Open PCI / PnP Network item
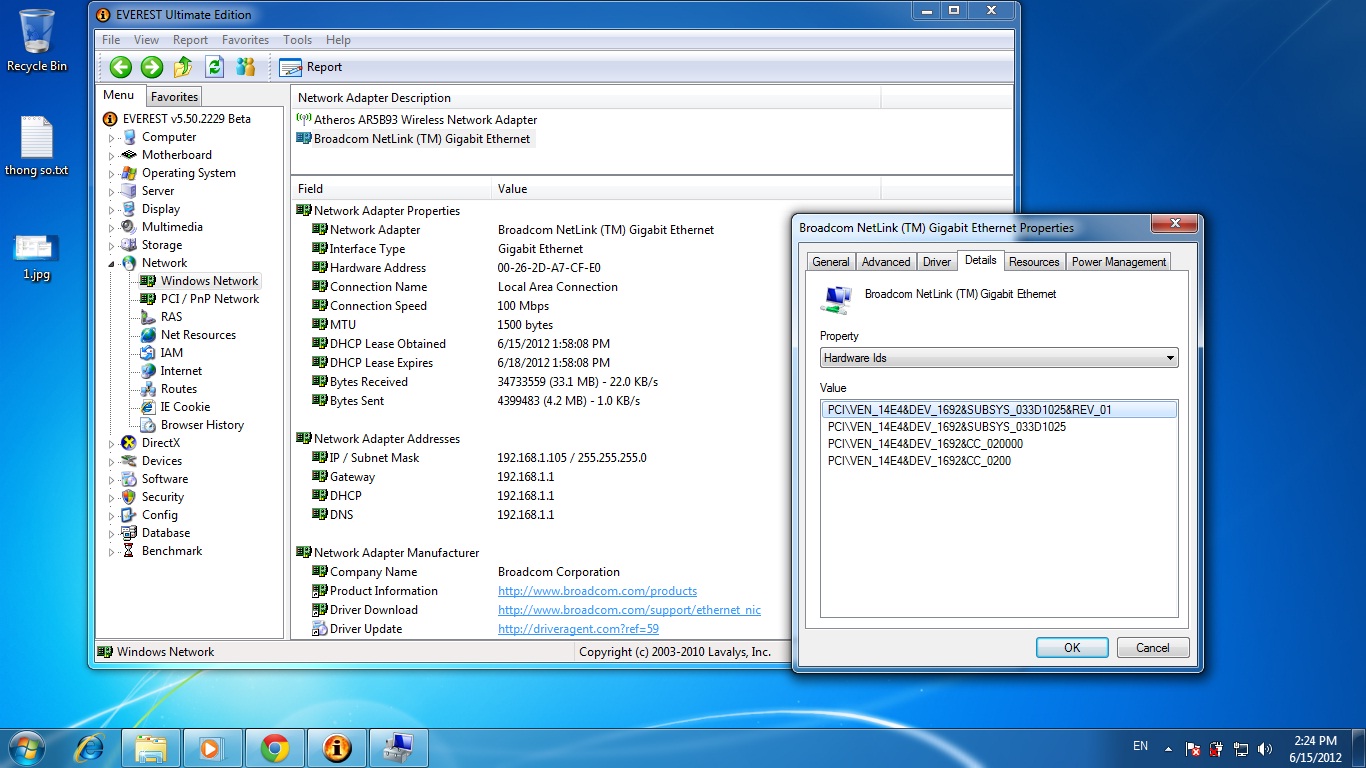This screenshot has height=768, width=1366. pyautogui.click(x=209, y=299)
